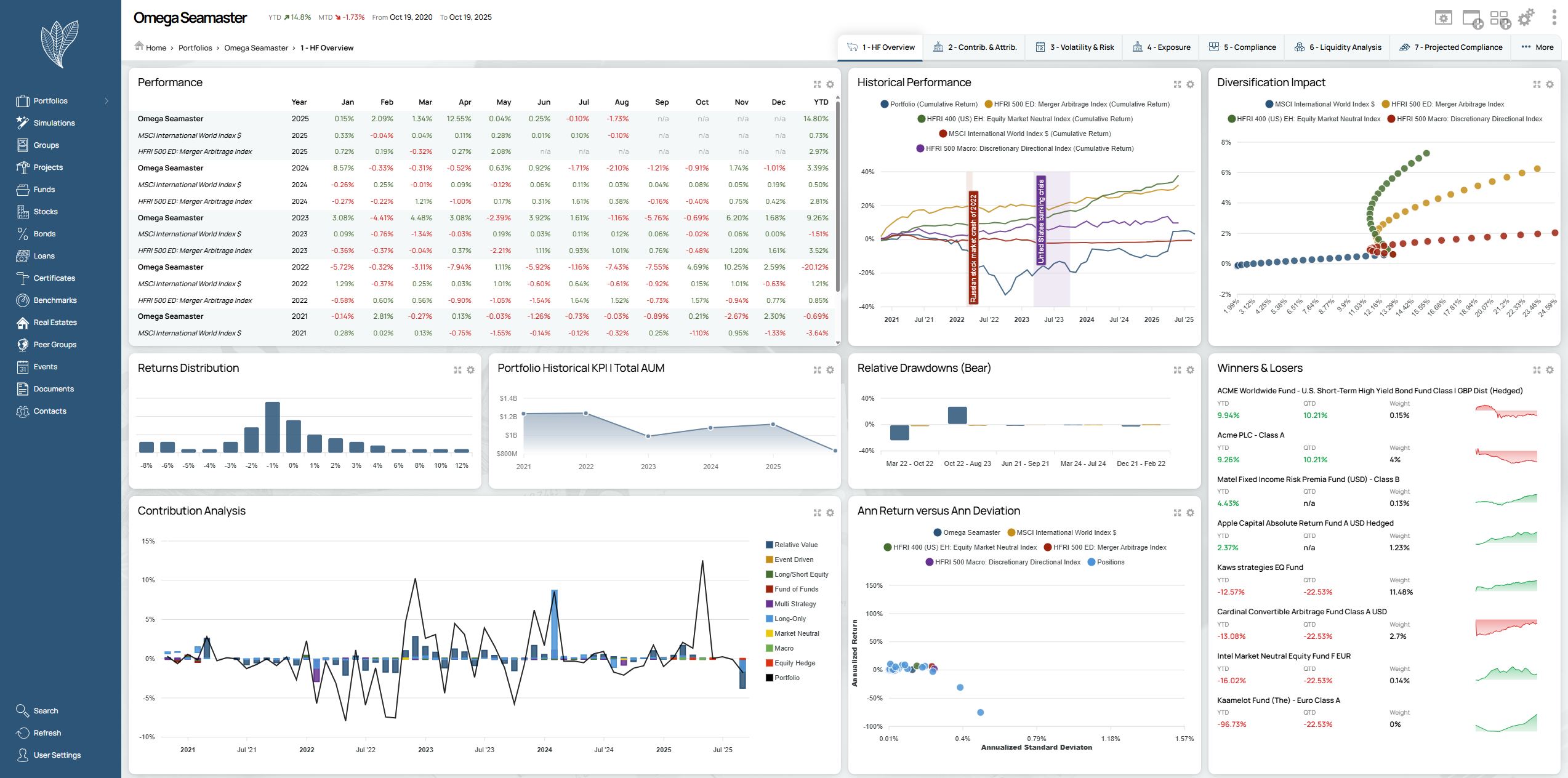The width and height of the screenshot is (1568, 778).
Task: Expand the Portfolios sidebar chevron arrow
Action: pos(107,101)
